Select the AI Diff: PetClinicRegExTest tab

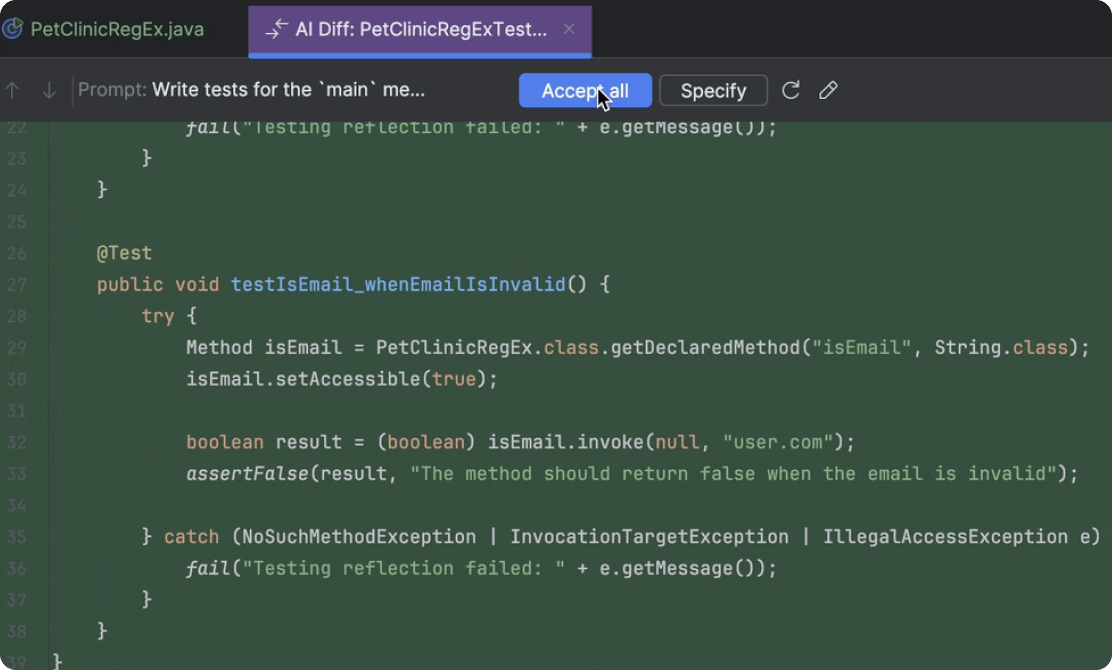[420, 30]
